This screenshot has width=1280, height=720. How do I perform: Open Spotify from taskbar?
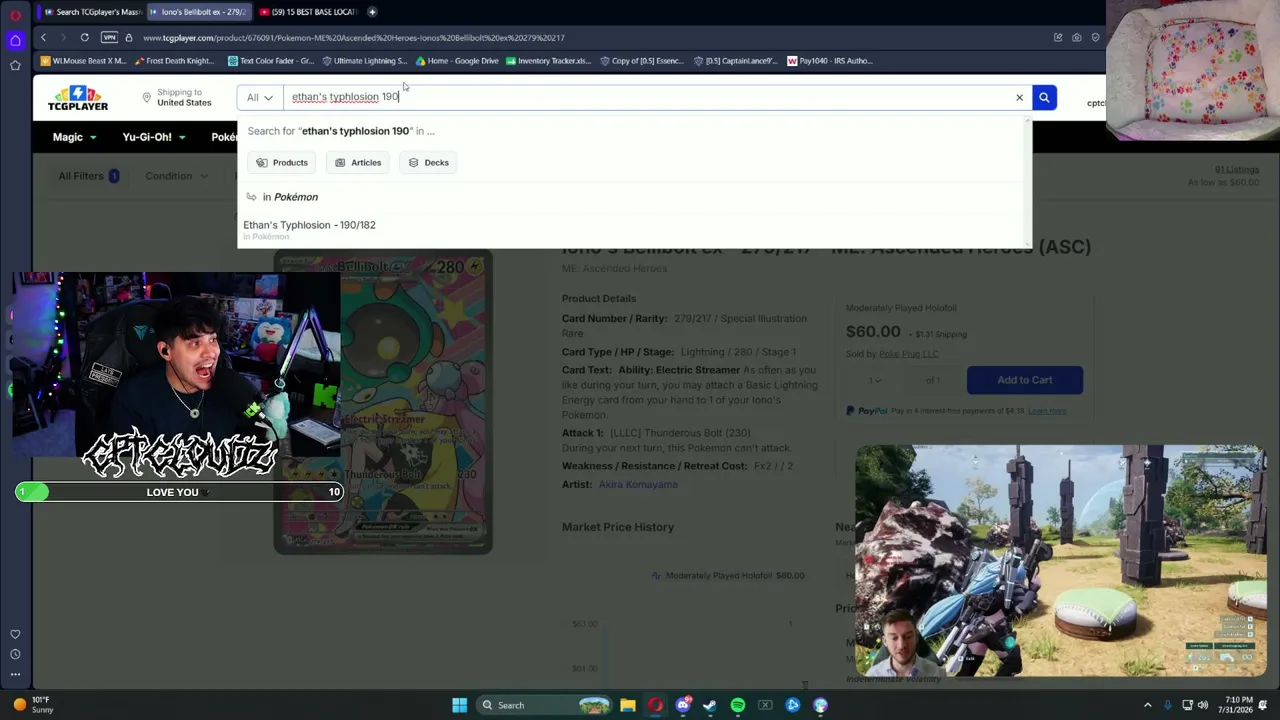click(x=738, y=705)
